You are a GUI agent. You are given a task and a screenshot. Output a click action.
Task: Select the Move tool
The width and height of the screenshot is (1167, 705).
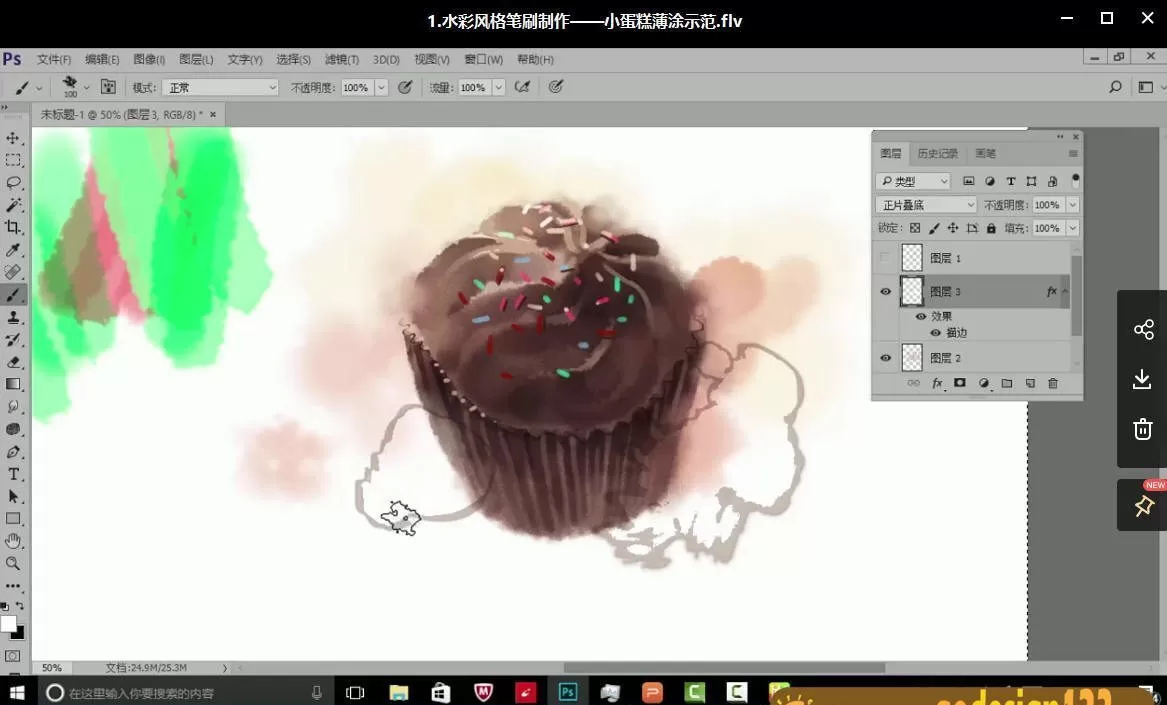pos(14,139)
